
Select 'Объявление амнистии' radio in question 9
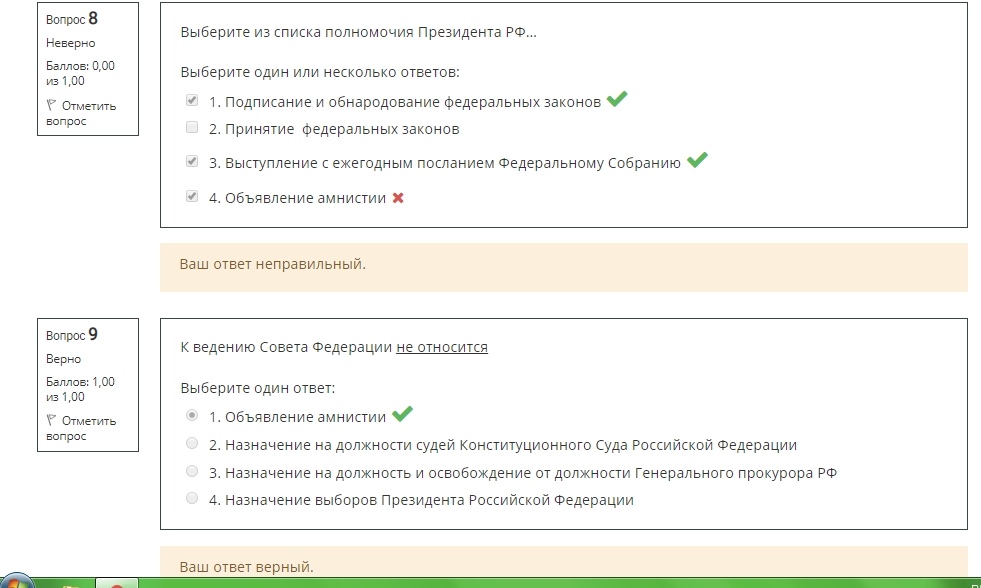[x=192, y=415]
